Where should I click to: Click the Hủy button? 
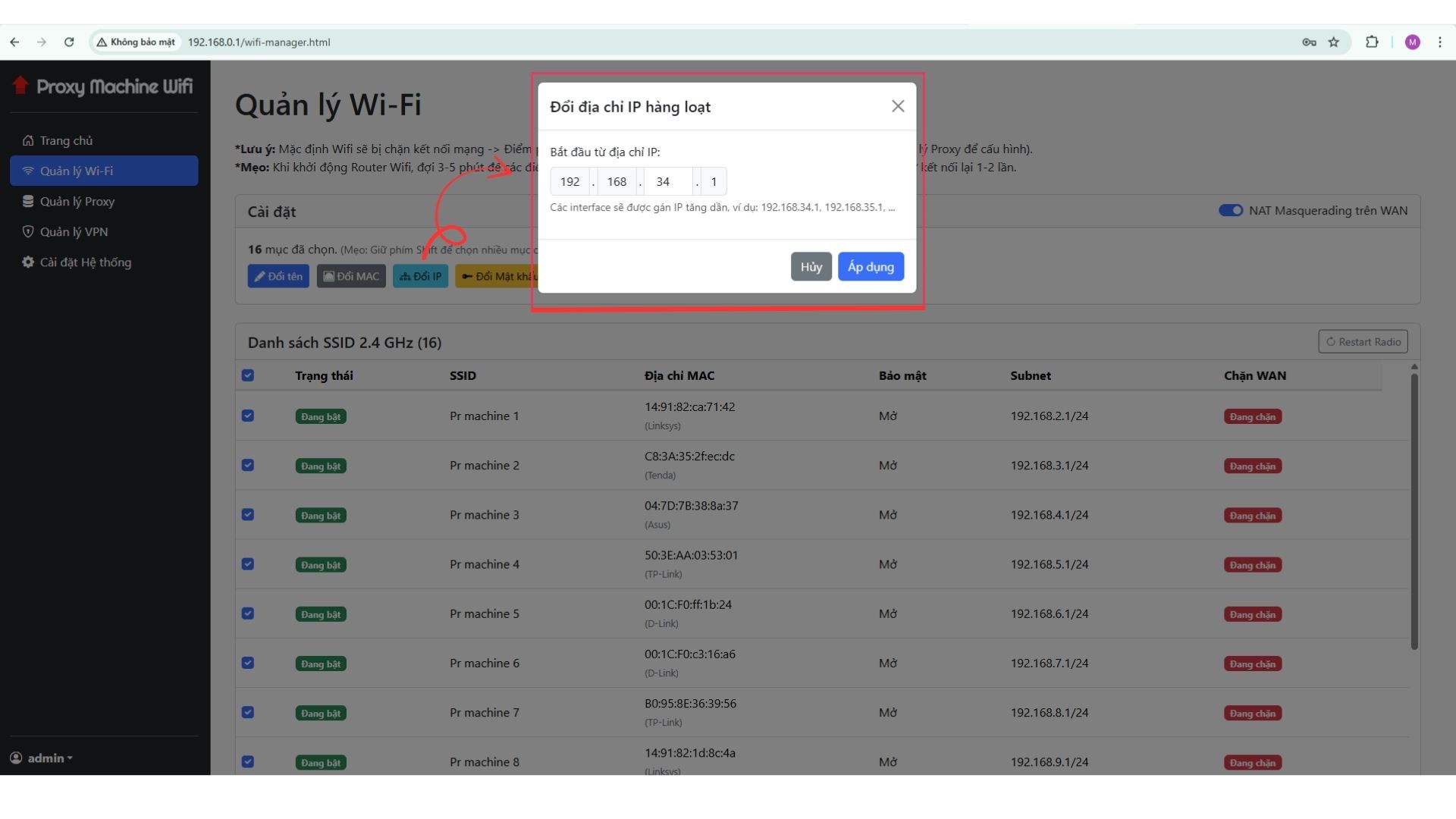pyautogui.click(x=811, y=267)
